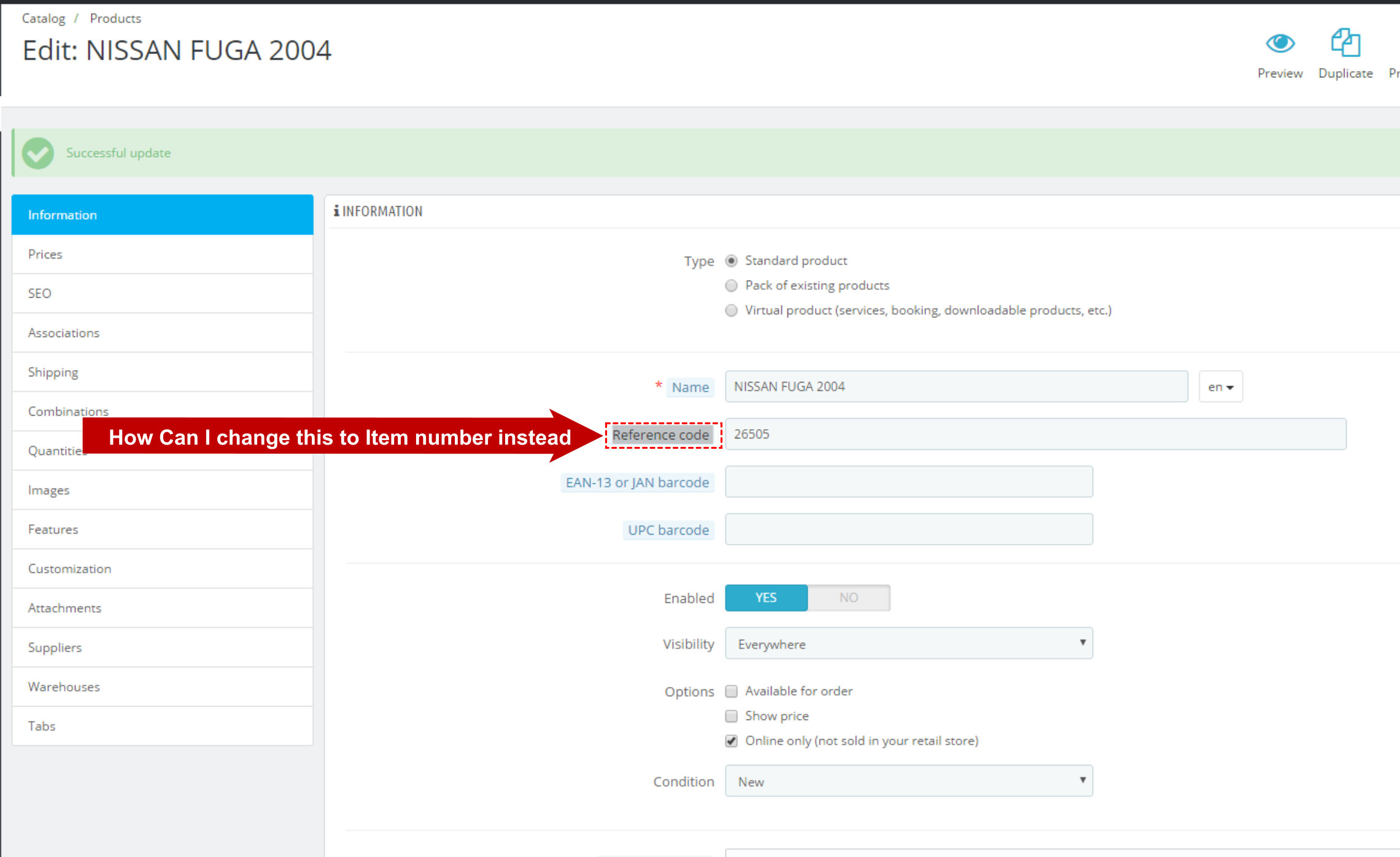This screenshot has height=857, width=1400.
Task: Uncheck Online only checkbox
Action: (x=731, y=741)
